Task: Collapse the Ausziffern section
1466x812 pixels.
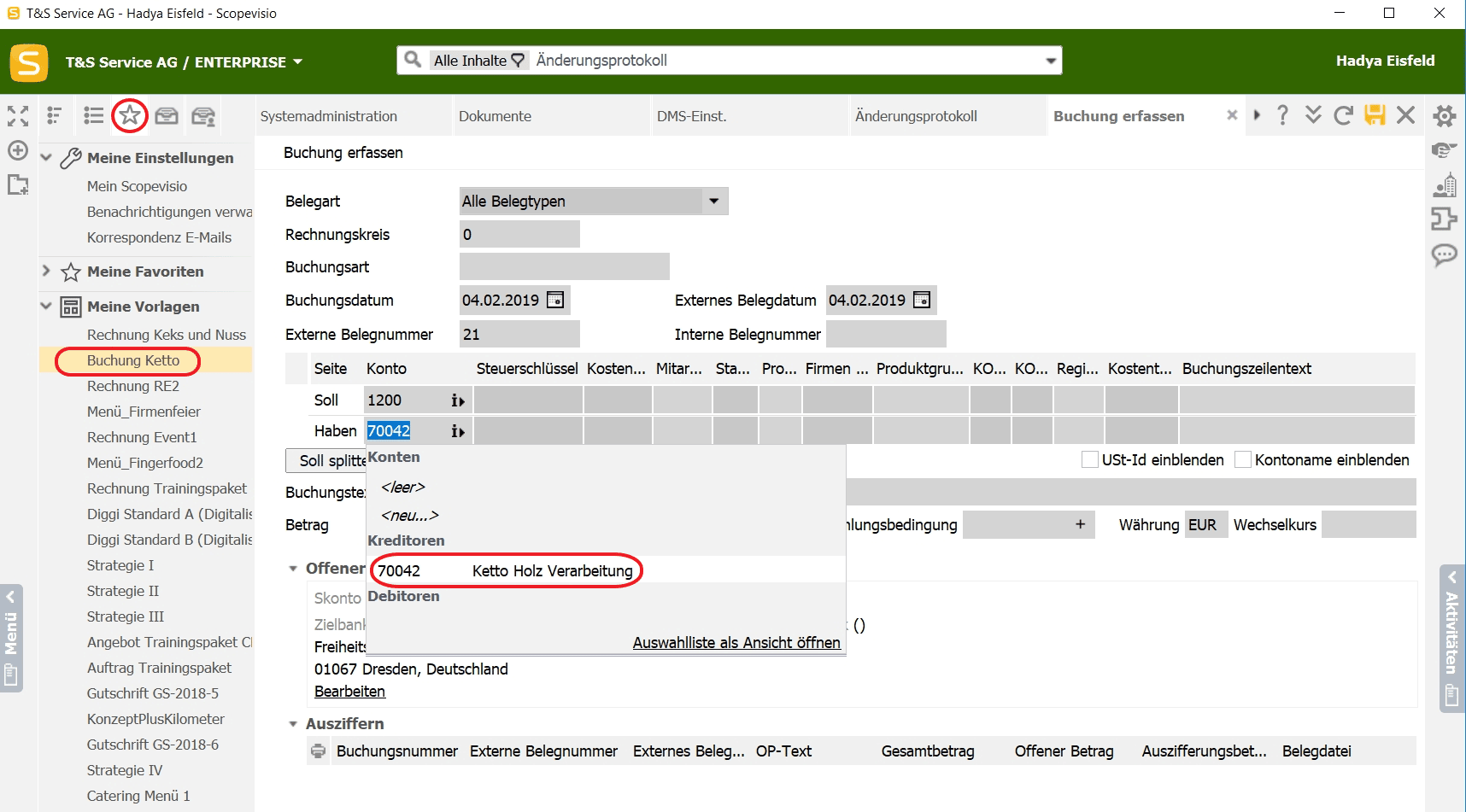Action: pos(293,724)
